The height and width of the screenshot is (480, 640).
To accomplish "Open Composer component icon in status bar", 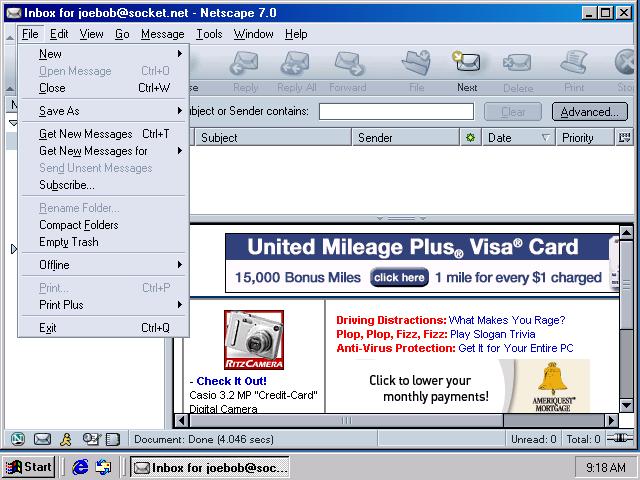I will pyautogui.click(x=91, y=439).
